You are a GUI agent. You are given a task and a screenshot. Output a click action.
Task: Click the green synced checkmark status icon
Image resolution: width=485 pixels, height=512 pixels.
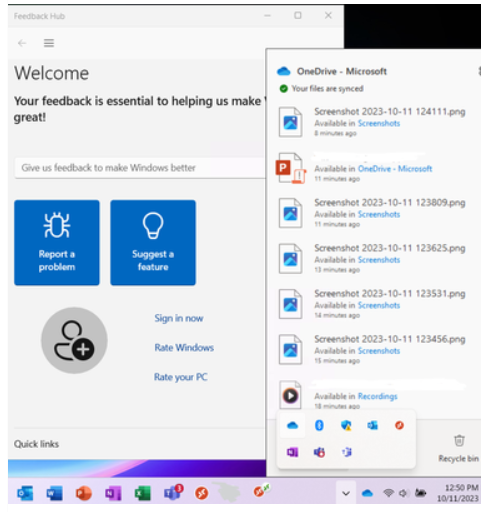click(284, 89)
